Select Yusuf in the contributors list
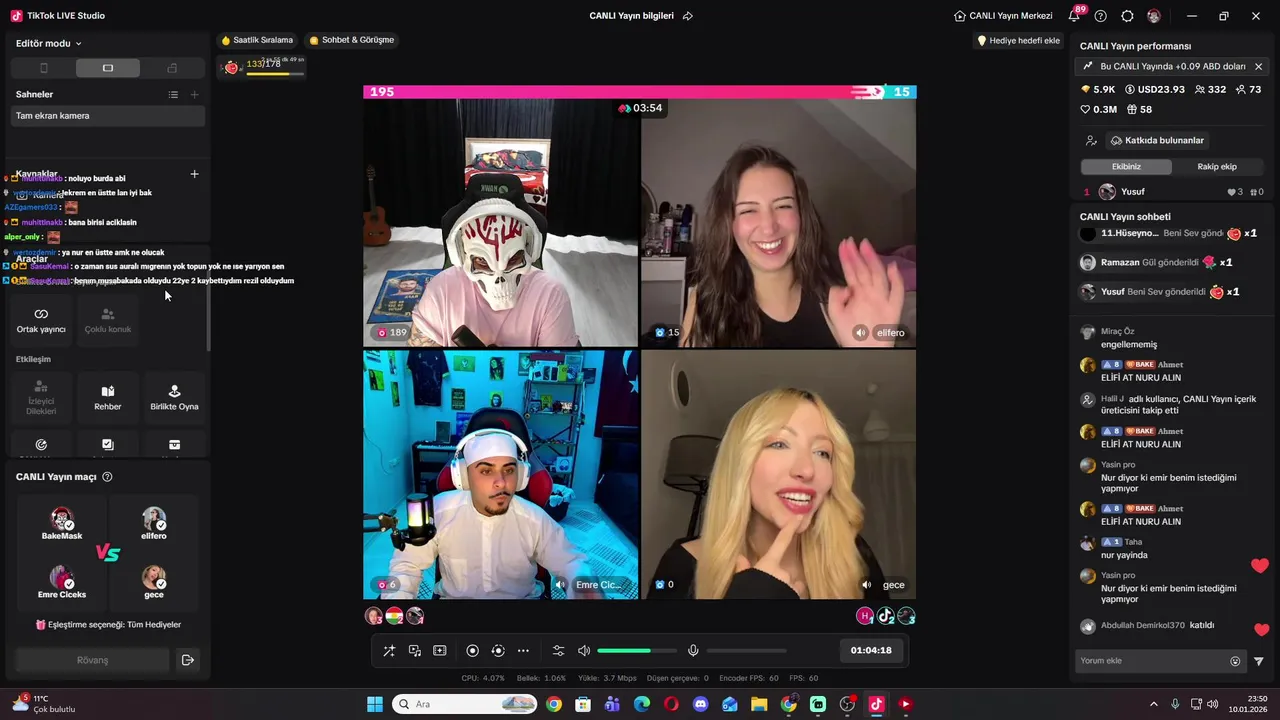Image resolution: width=1280 pixels, height=720 pixels. click(1174, 192)
